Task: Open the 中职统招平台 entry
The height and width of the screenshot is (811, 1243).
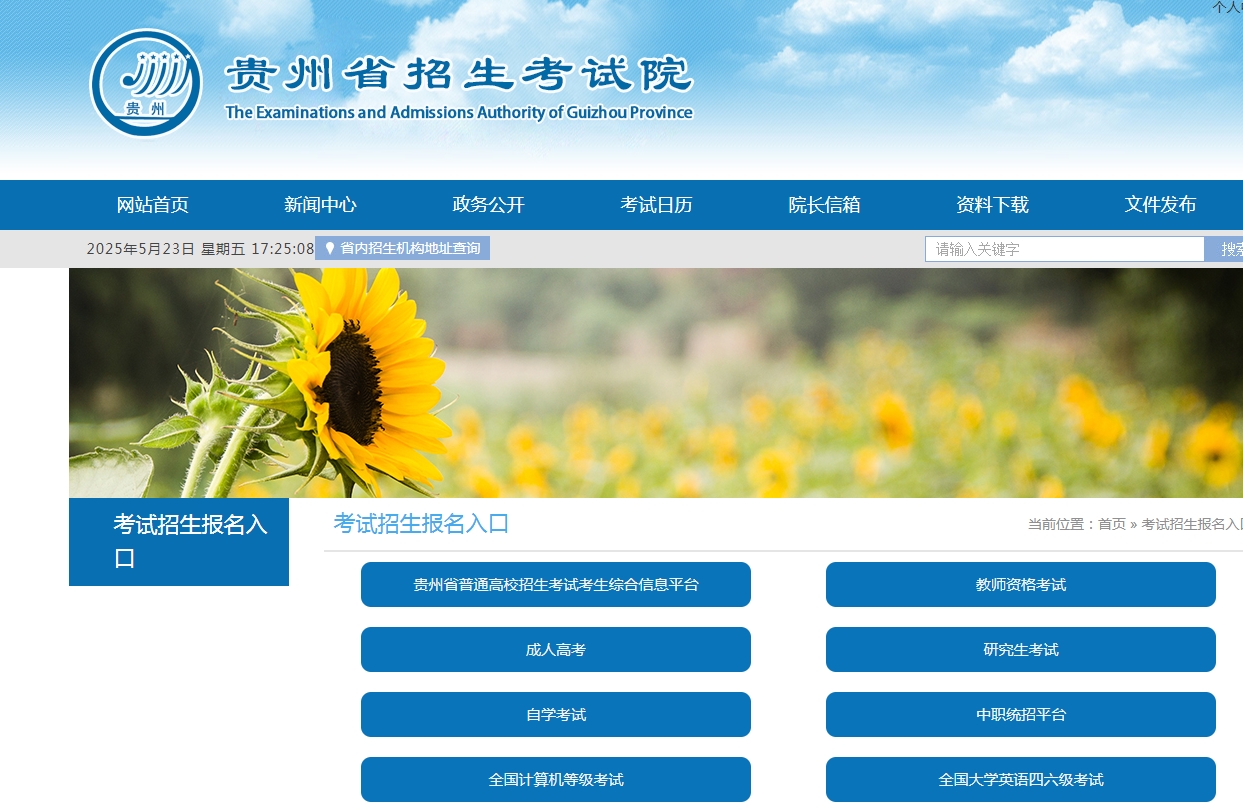Action: tap(1020, 714)
